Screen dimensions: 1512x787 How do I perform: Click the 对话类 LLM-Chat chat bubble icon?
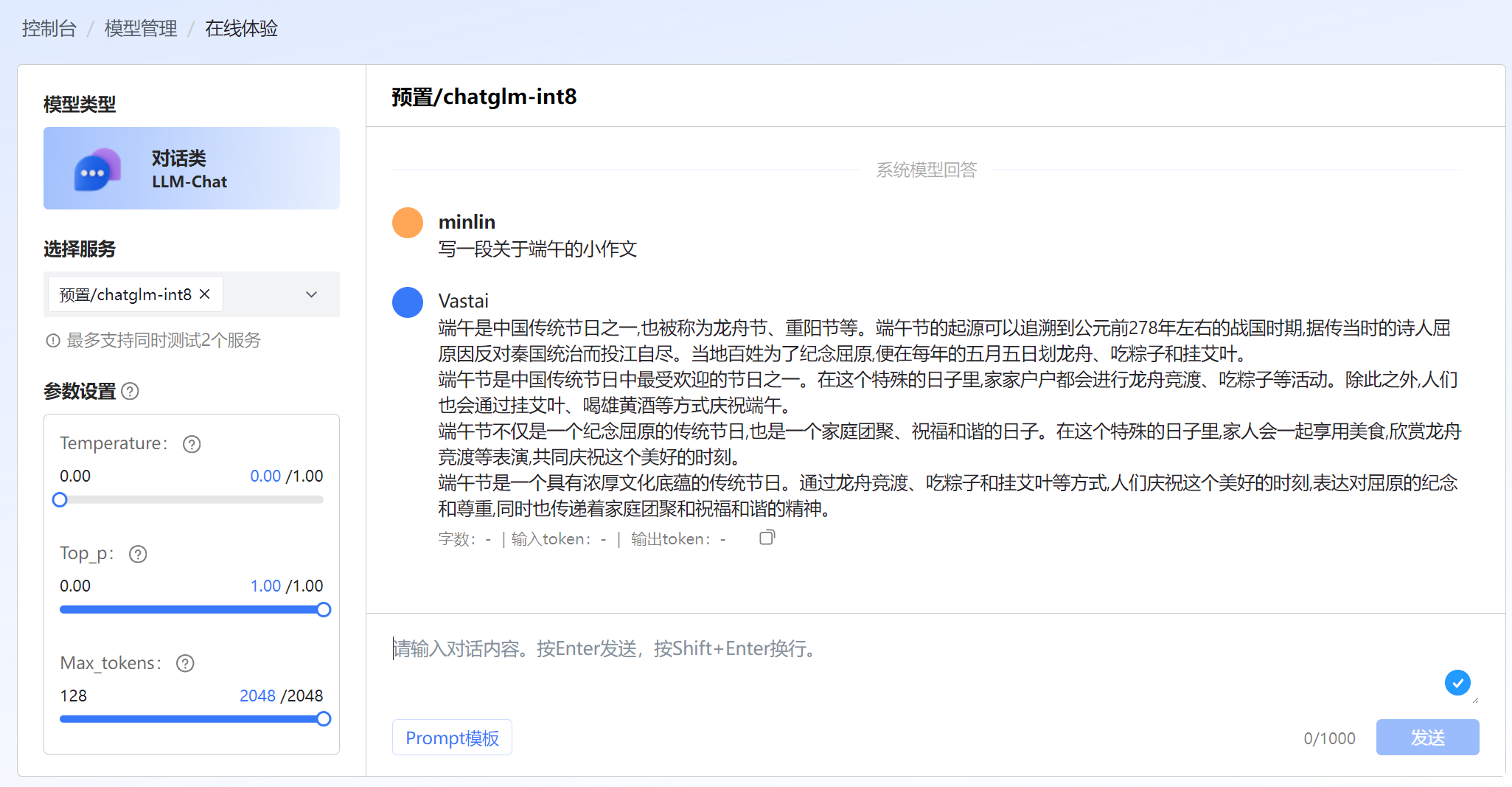pyautogui.click(x=97, y=170)
